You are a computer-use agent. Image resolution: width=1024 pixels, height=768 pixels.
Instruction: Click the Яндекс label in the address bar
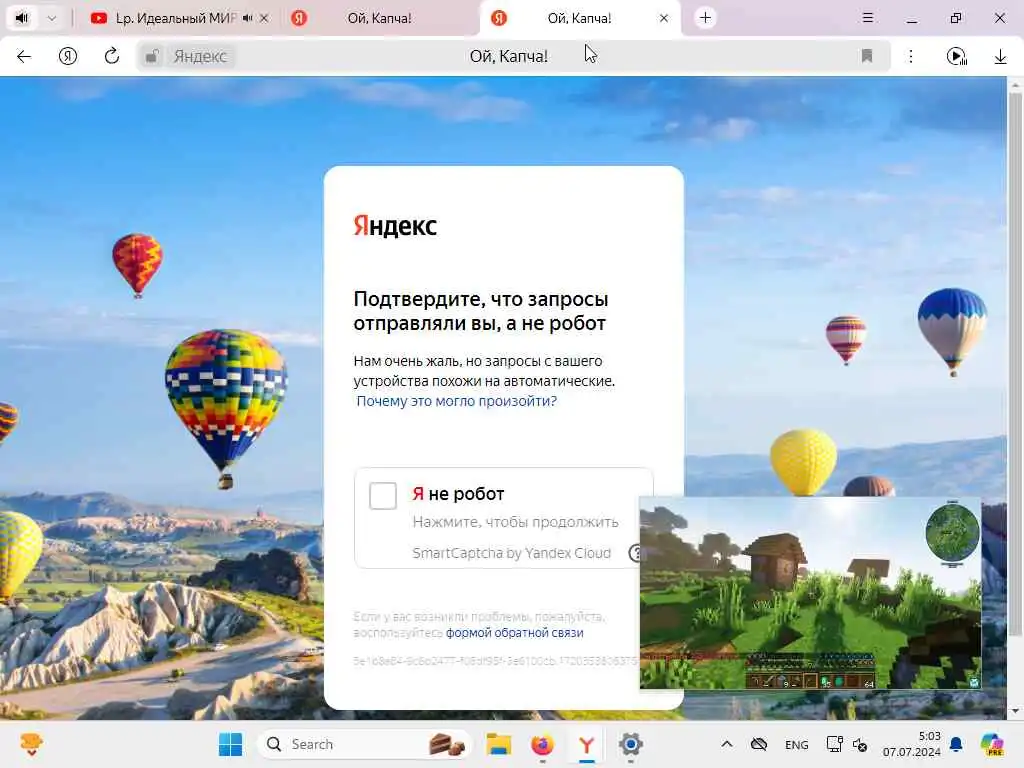coord(200,56)
